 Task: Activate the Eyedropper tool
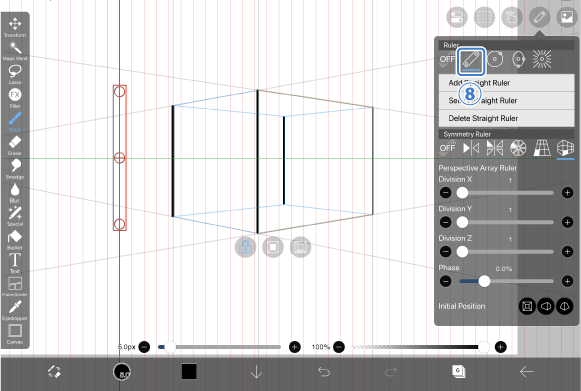15,310
